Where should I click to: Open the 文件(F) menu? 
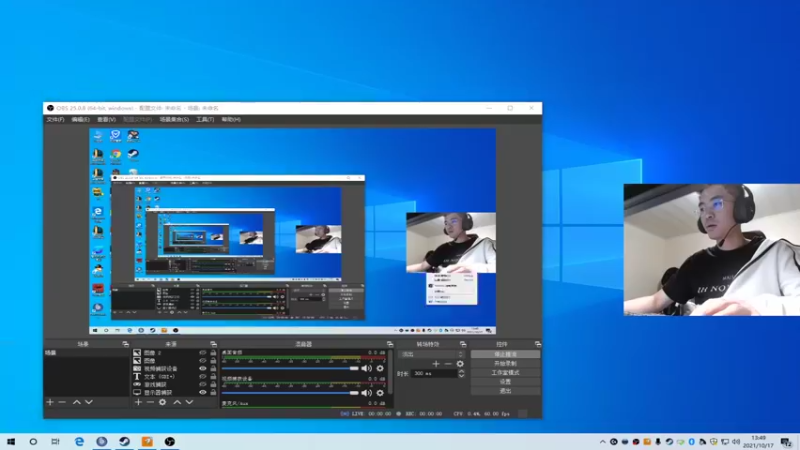point(55,119)
